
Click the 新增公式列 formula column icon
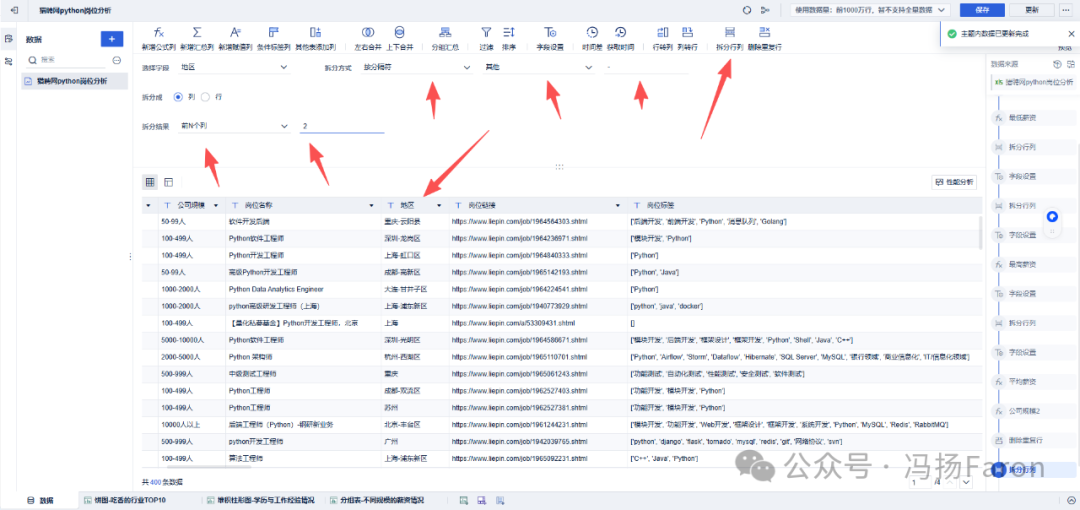158,32
